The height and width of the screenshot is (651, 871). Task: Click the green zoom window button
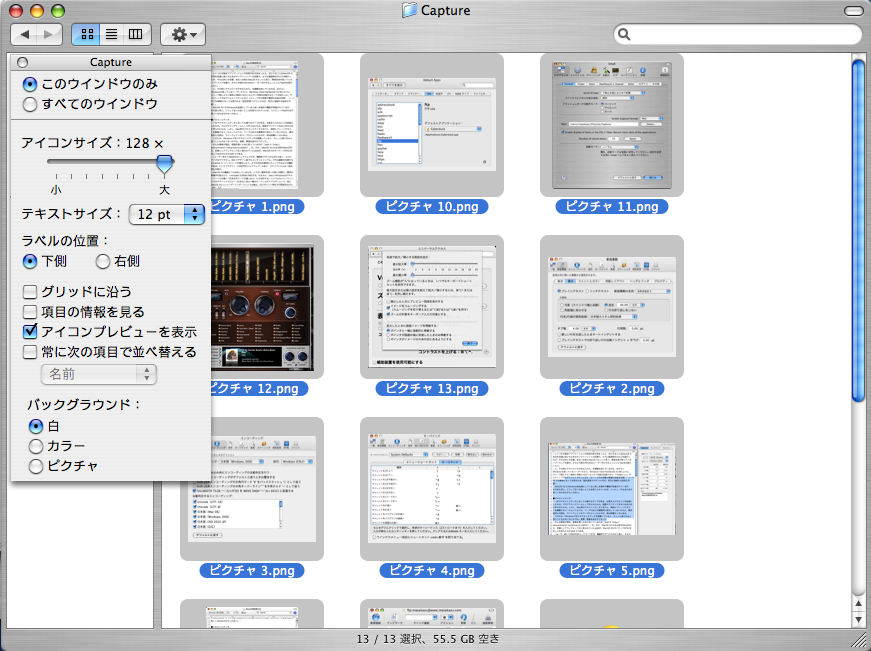[x=57, y=11]
